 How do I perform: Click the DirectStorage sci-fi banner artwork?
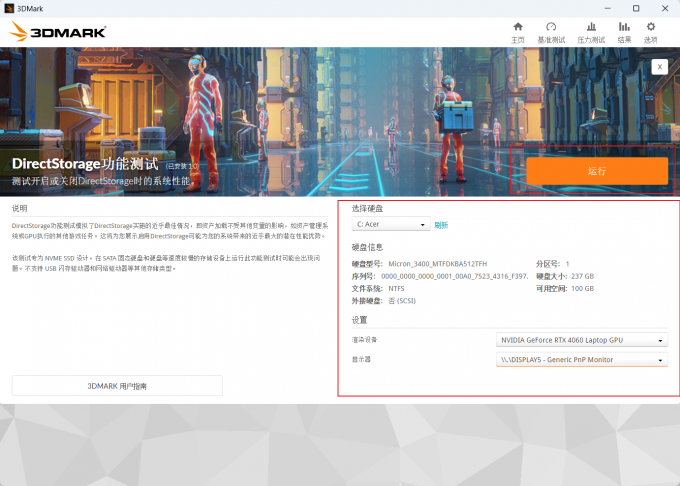300,100
